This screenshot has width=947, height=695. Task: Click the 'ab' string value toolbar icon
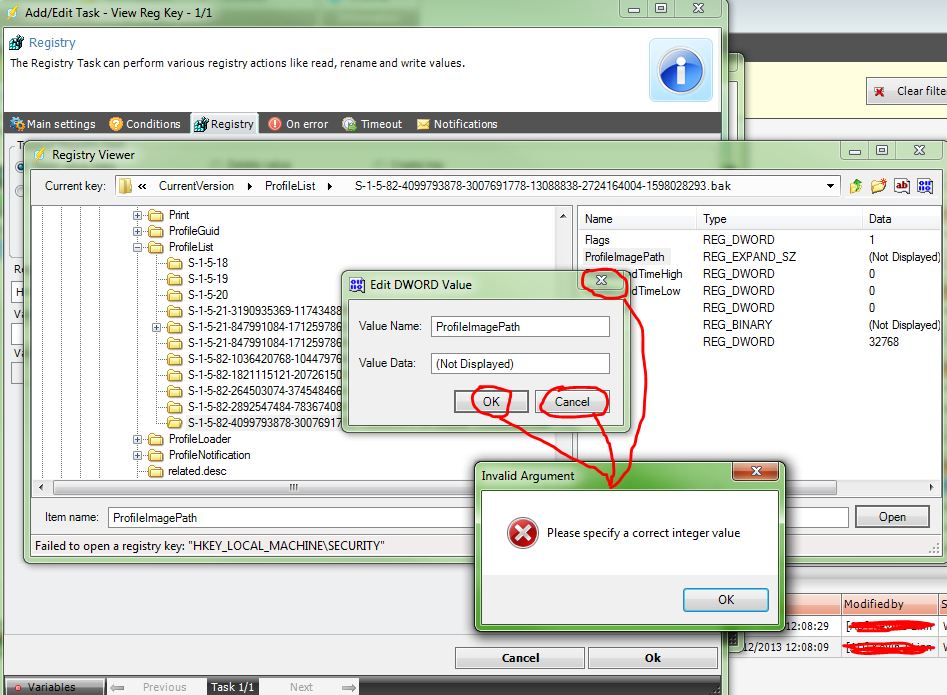902,186
